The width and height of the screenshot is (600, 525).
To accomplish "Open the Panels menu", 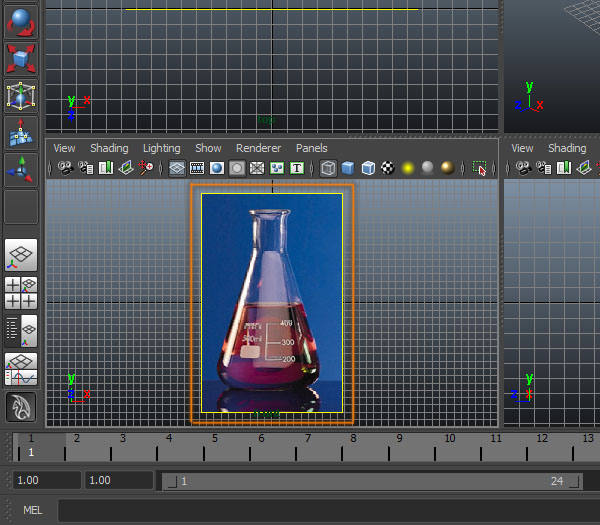I will (311, 148).
